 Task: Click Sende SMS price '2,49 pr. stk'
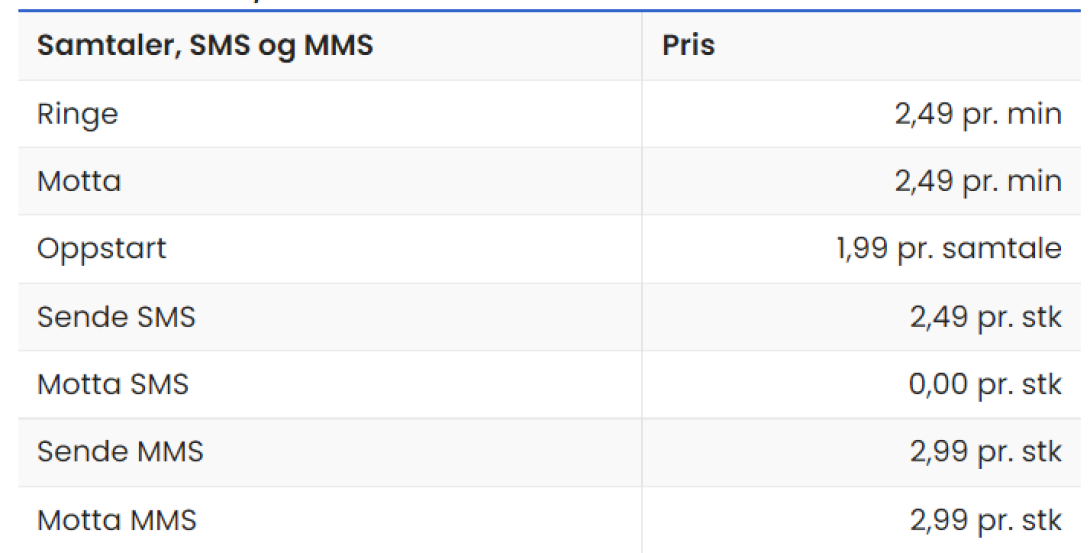[986, 317]
